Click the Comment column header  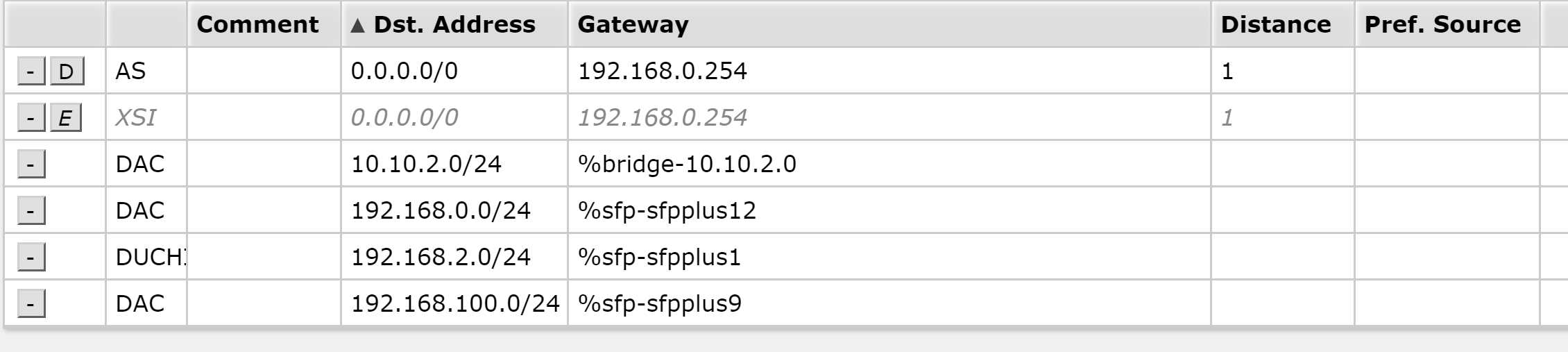[257, 25]
